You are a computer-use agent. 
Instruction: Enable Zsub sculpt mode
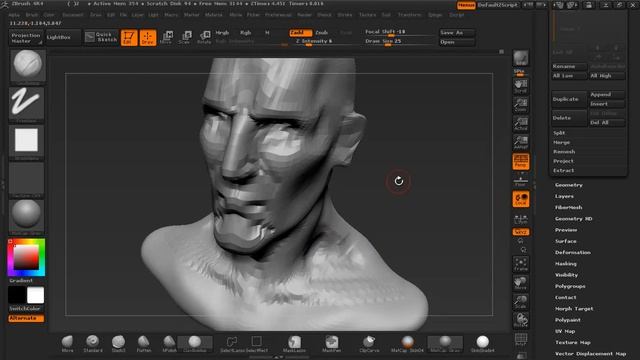[x=322, y=33]
